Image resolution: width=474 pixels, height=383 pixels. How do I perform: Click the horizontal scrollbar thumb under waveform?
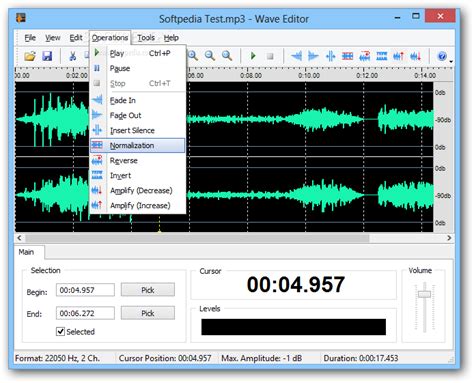tap(197, 238)
